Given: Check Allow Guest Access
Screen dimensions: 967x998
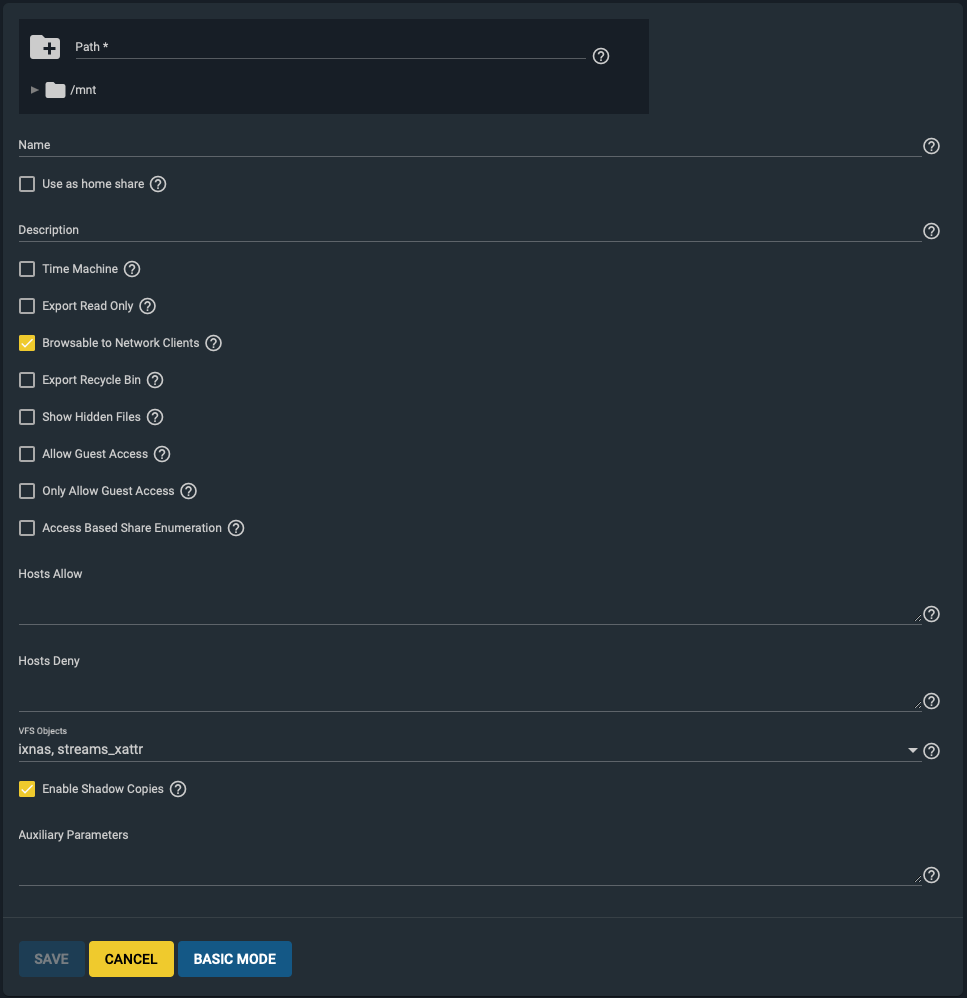Looking at the screenshot, I should tap(27, 454).
